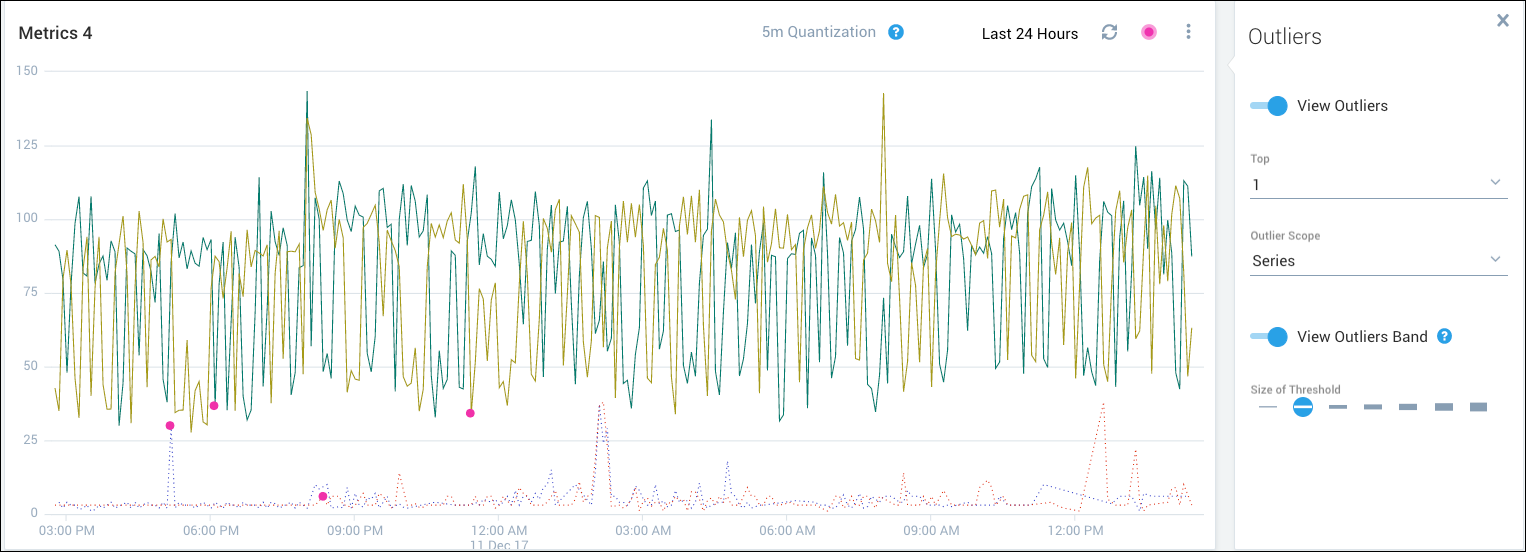Select the thickest threshold size bar
This screenshot has width=1526, height=552.
[1478, 407]
